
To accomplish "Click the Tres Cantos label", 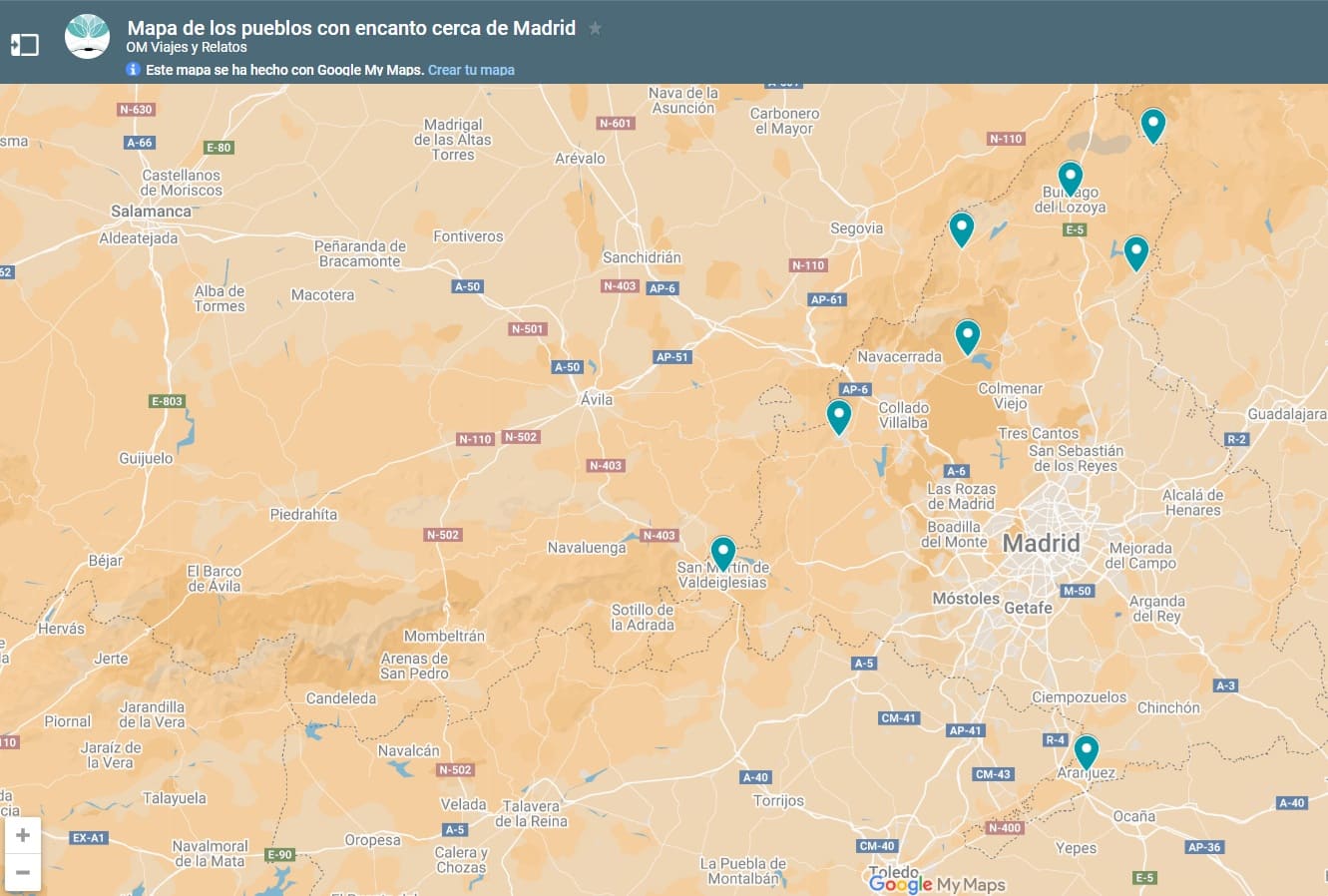I will click(1039, 434).
